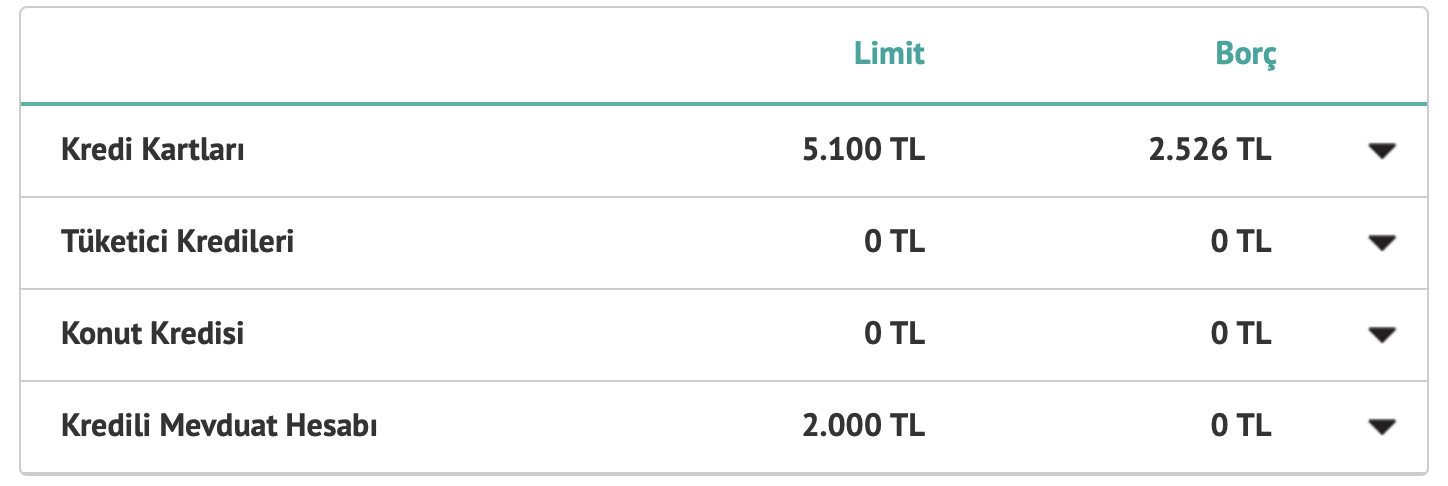Click Konut Kredisi debt 0 TL
1448x486 pixels.
tap(1241, 334)
